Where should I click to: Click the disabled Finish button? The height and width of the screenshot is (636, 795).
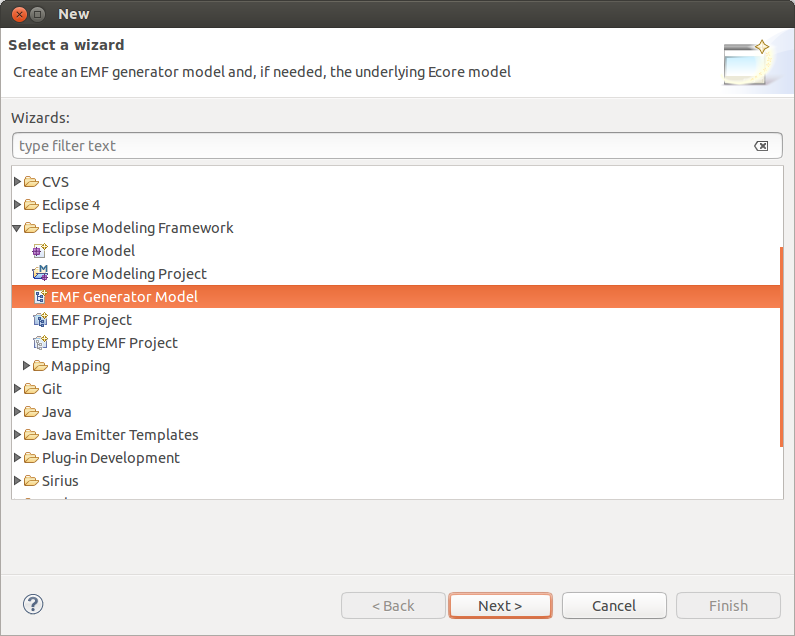coord(728,606)
